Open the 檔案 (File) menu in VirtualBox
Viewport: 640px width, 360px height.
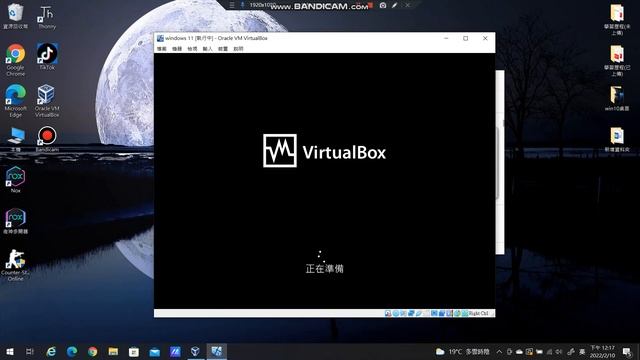[162, 49]
